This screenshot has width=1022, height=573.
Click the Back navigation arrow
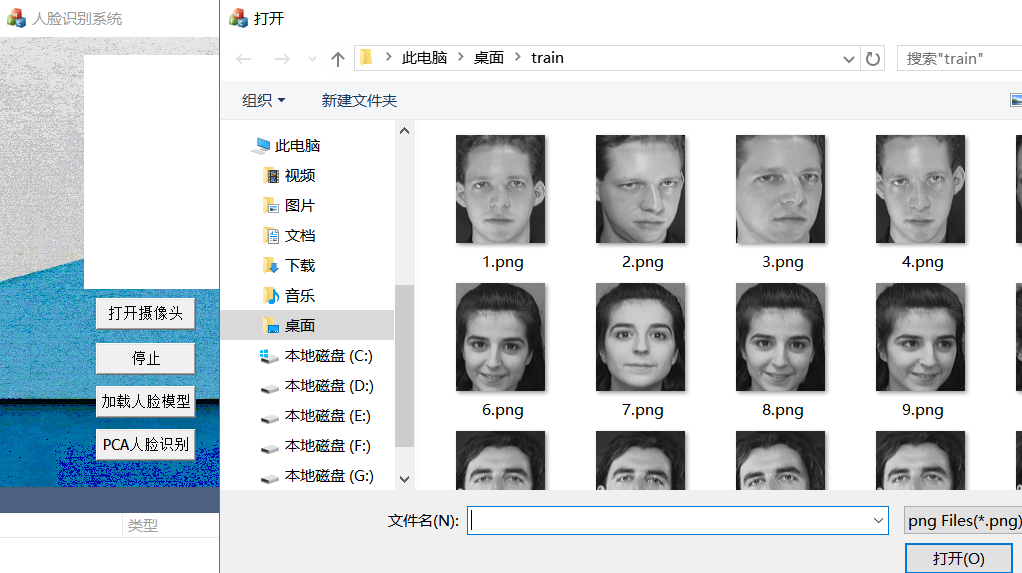point(244,59)
